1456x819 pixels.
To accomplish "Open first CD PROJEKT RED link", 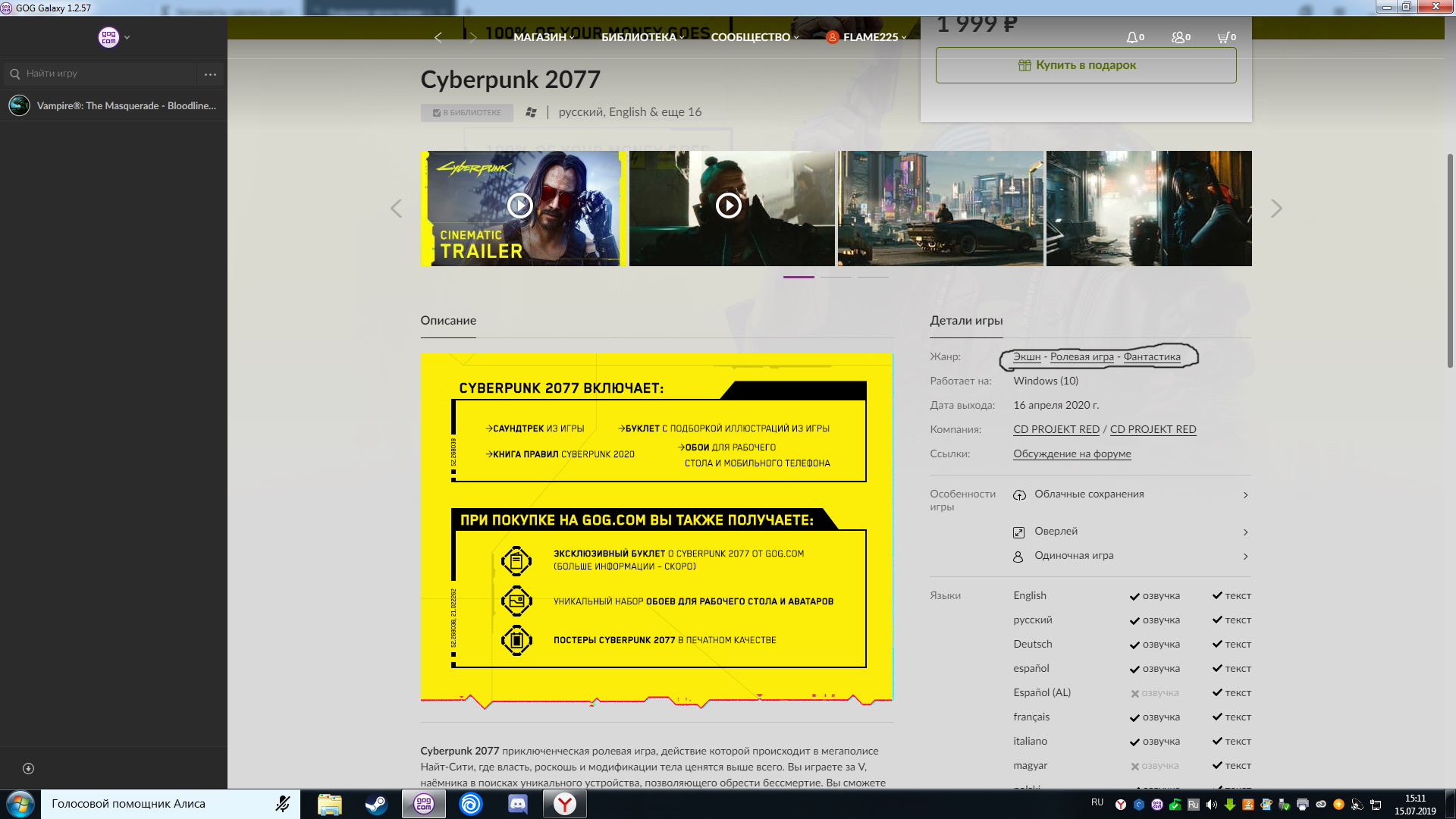I will 1056,429.
